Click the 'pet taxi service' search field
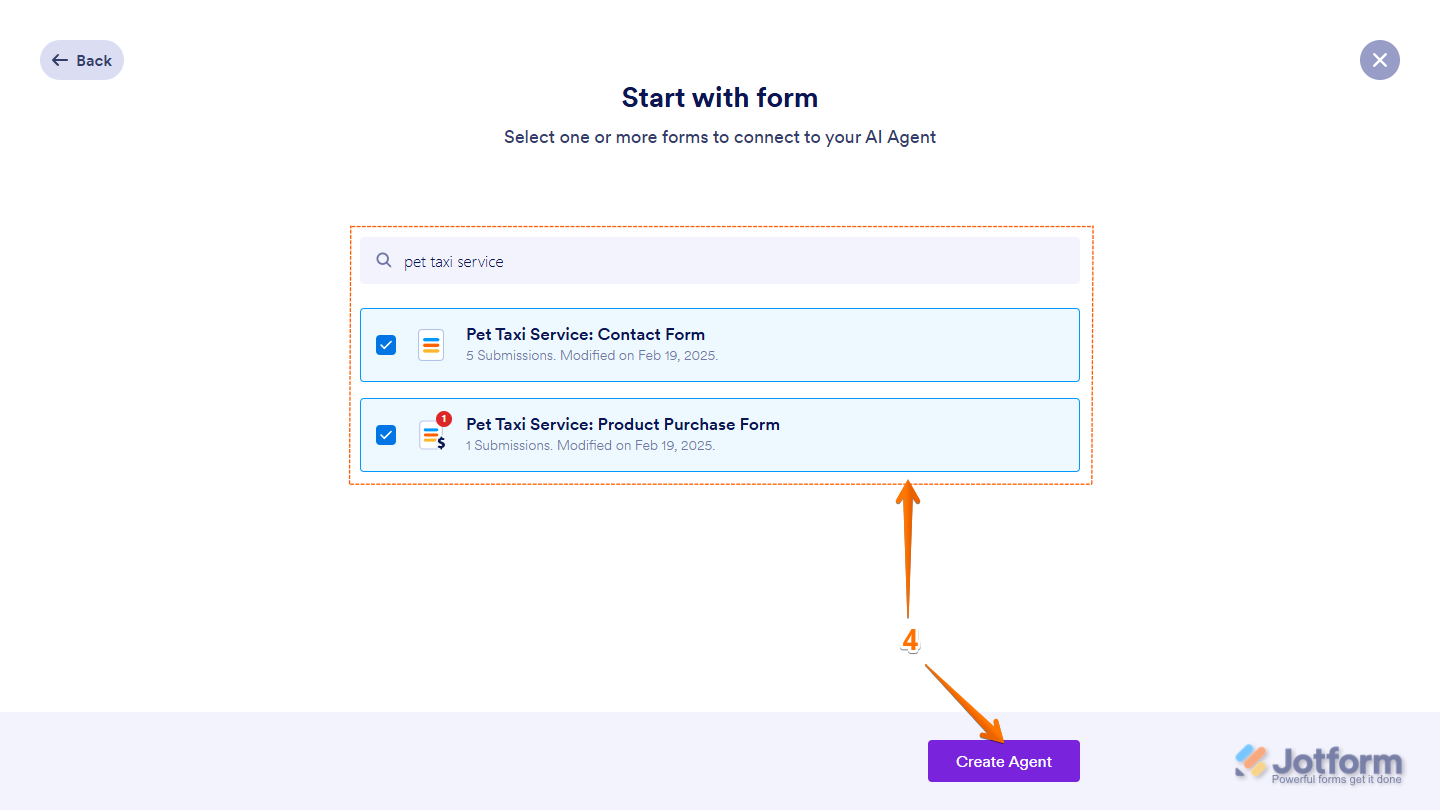Image resolution: width=1440 pixels, height=810 pixels. tap(720, 261)
